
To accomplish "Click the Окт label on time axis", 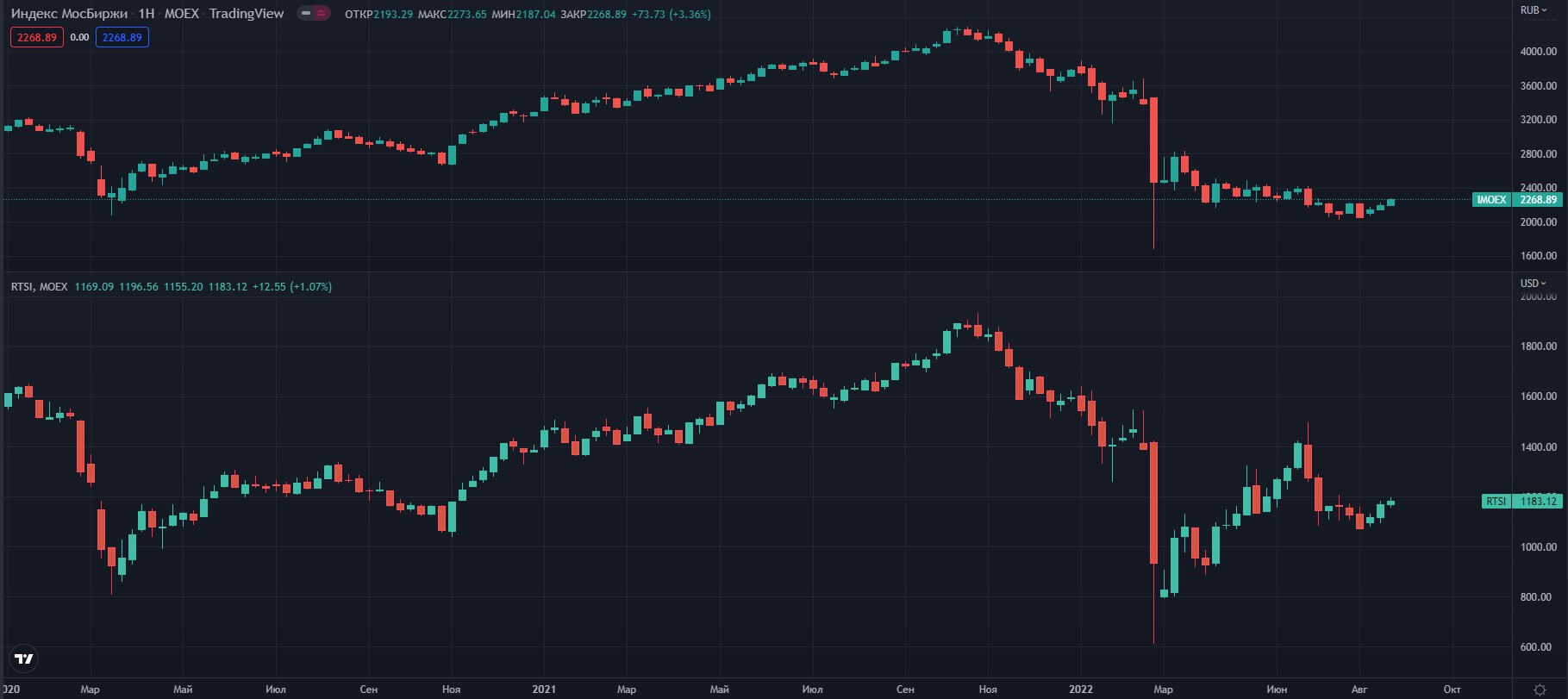I will [x=1452, y=690].
